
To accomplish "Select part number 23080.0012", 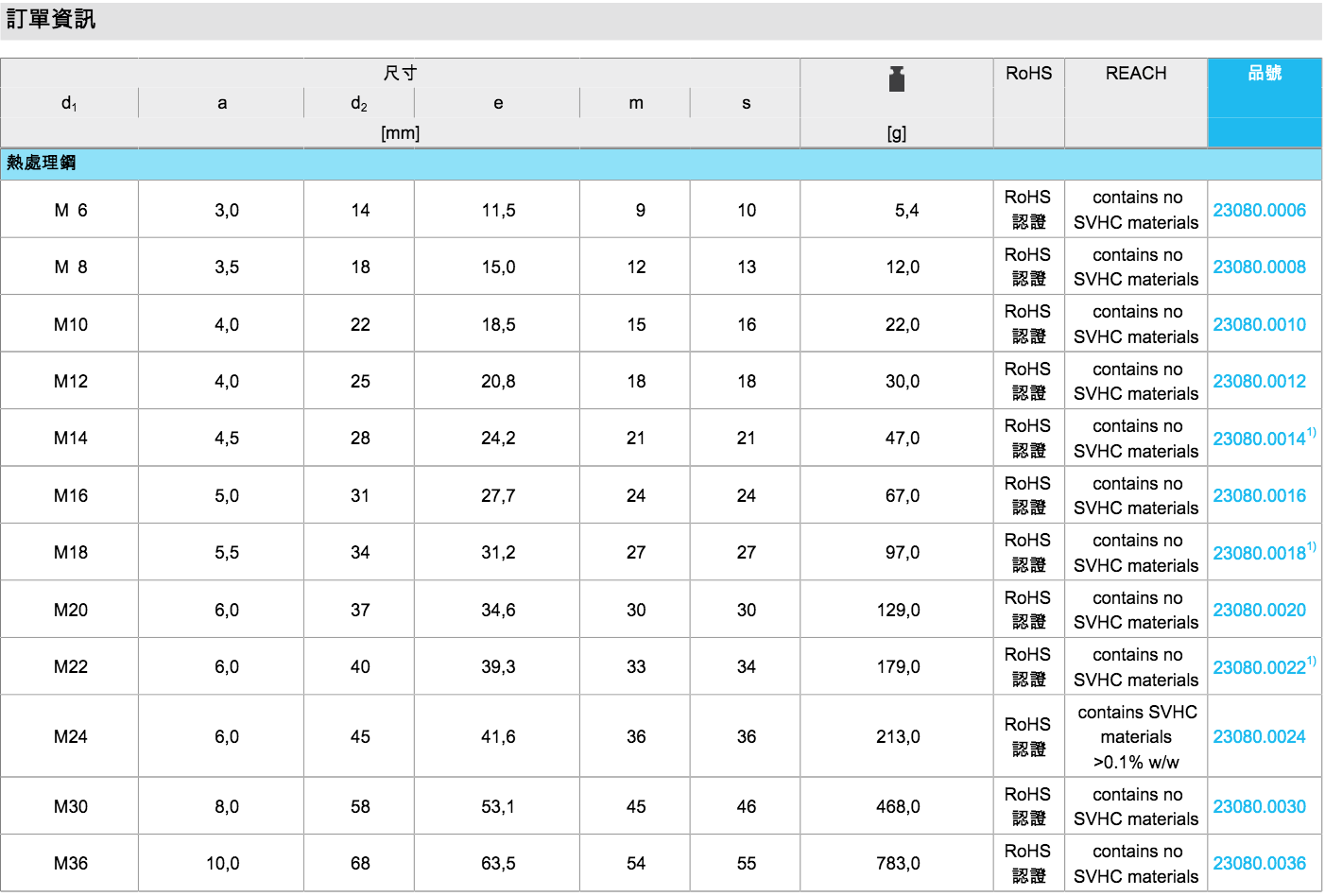I will pos(1259,381).
